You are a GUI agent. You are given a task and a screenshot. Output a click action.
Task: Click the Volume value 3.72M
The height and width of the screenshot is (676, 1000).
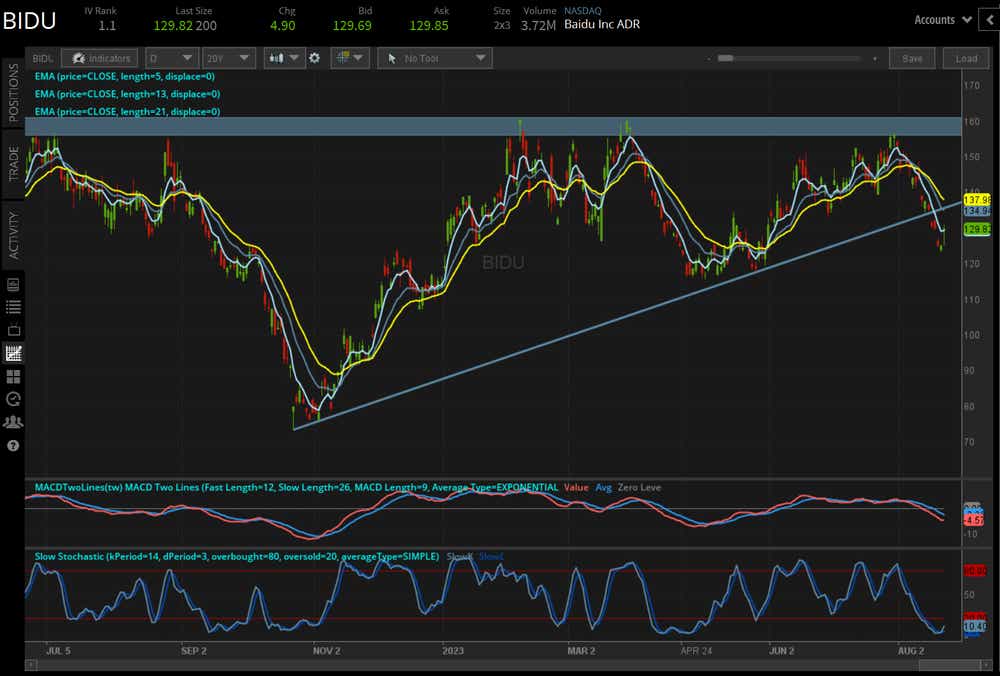pos(538,26)
